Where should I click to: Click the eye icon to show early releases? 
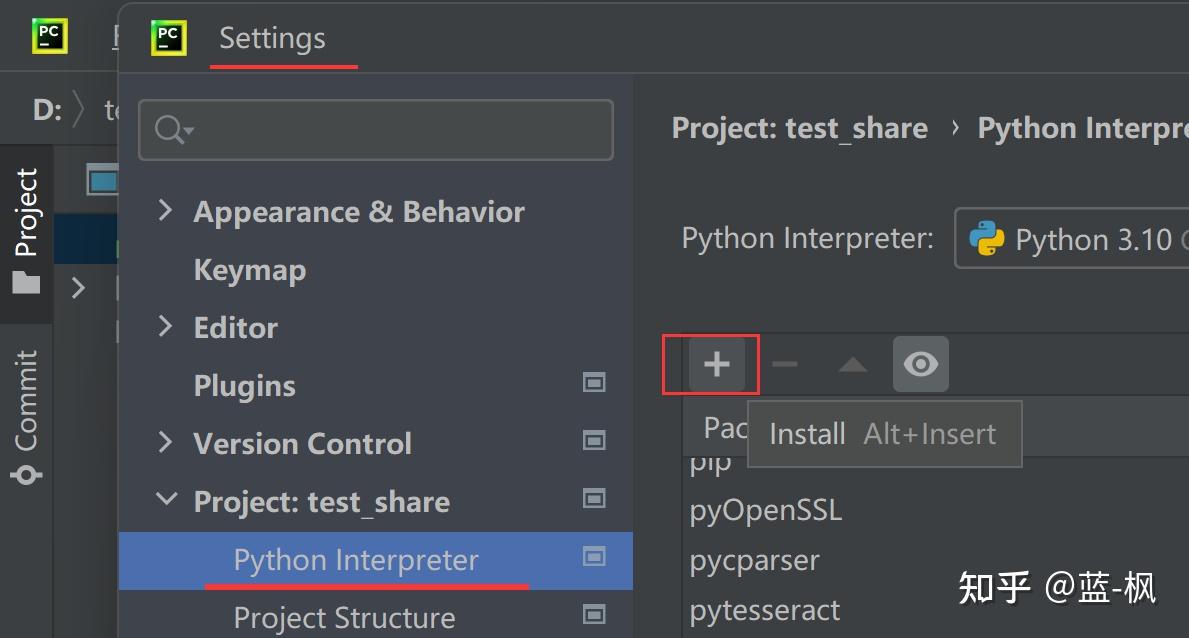point(920,364)
